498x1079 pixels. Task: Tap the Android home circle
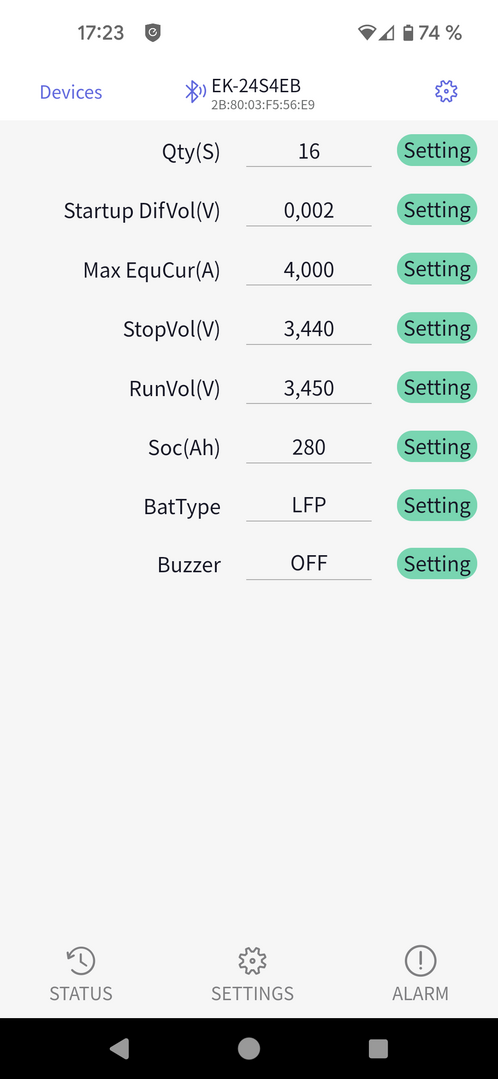click(249, 1048)
